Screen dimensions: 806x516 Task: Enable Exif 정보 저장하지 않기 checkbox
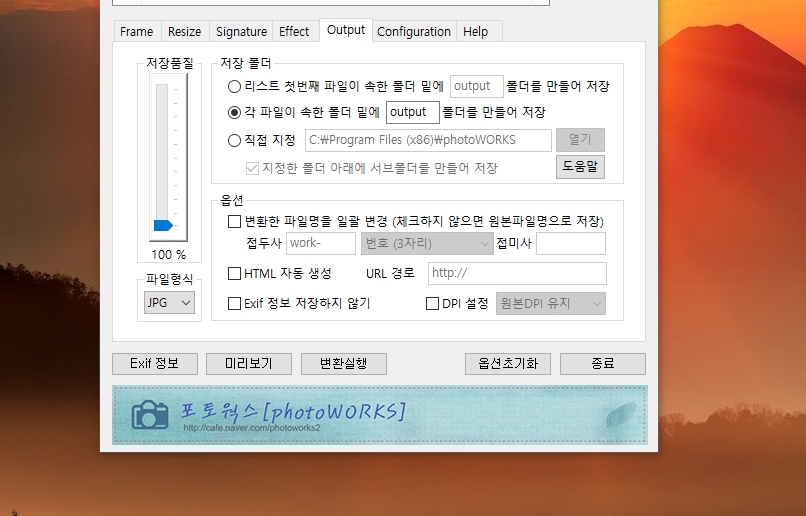234,303
